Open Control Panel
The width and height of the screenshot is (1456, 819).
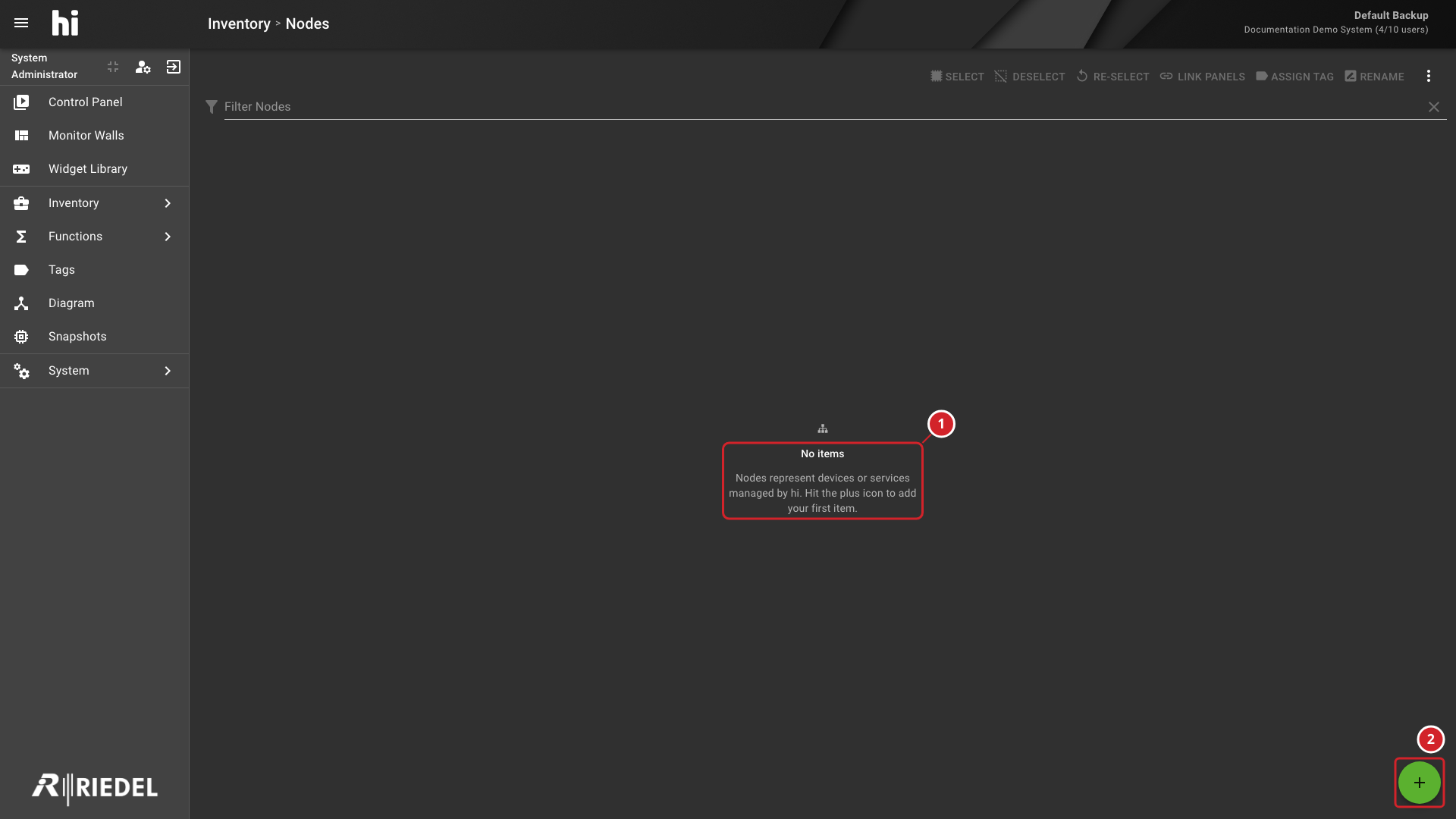click(x=94, y=102)
